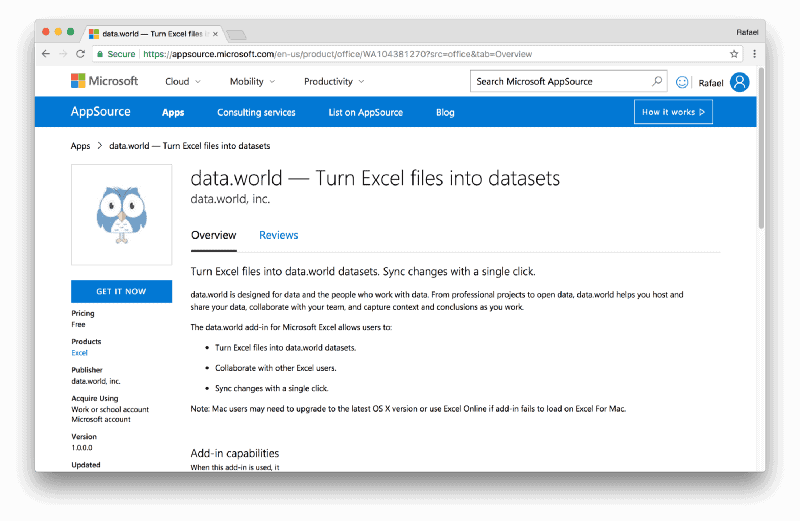Screen dimensions: 800x521
Task: Go back with the browser back arrow
Action: [46, 54]
